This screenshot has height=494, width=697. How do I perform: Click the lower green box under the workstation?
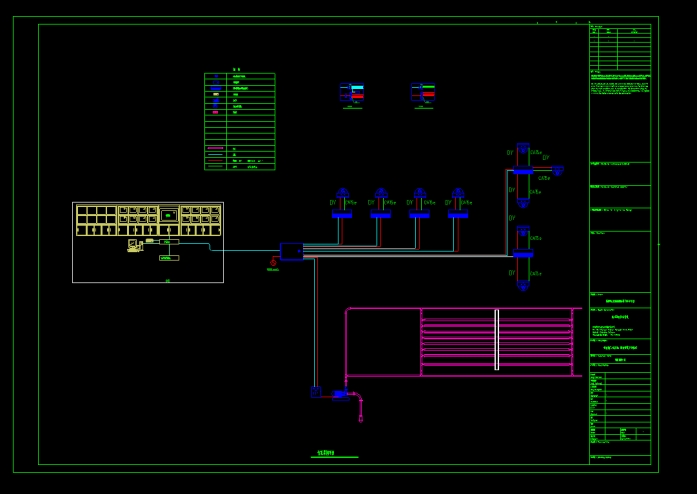click(169, 258)
